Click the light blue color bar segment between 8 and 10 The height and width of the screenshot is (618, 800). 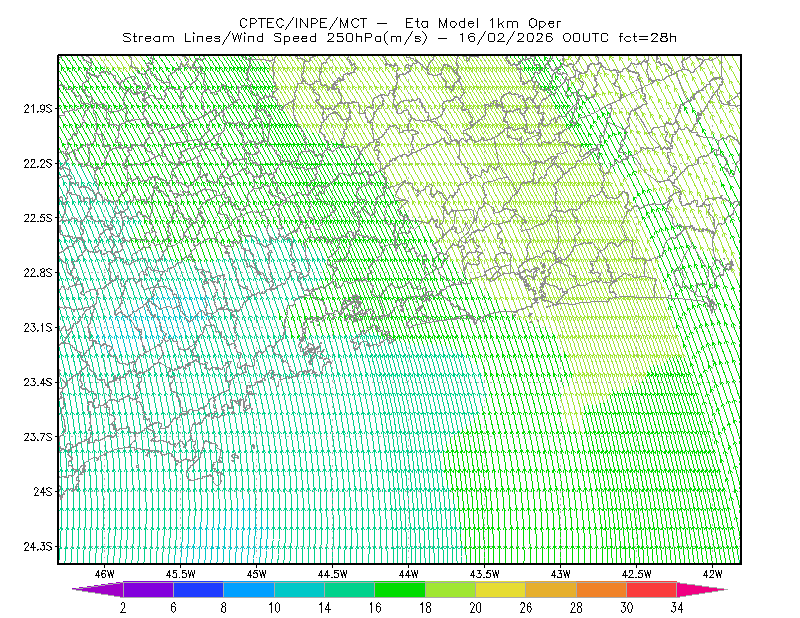[249, 589]
